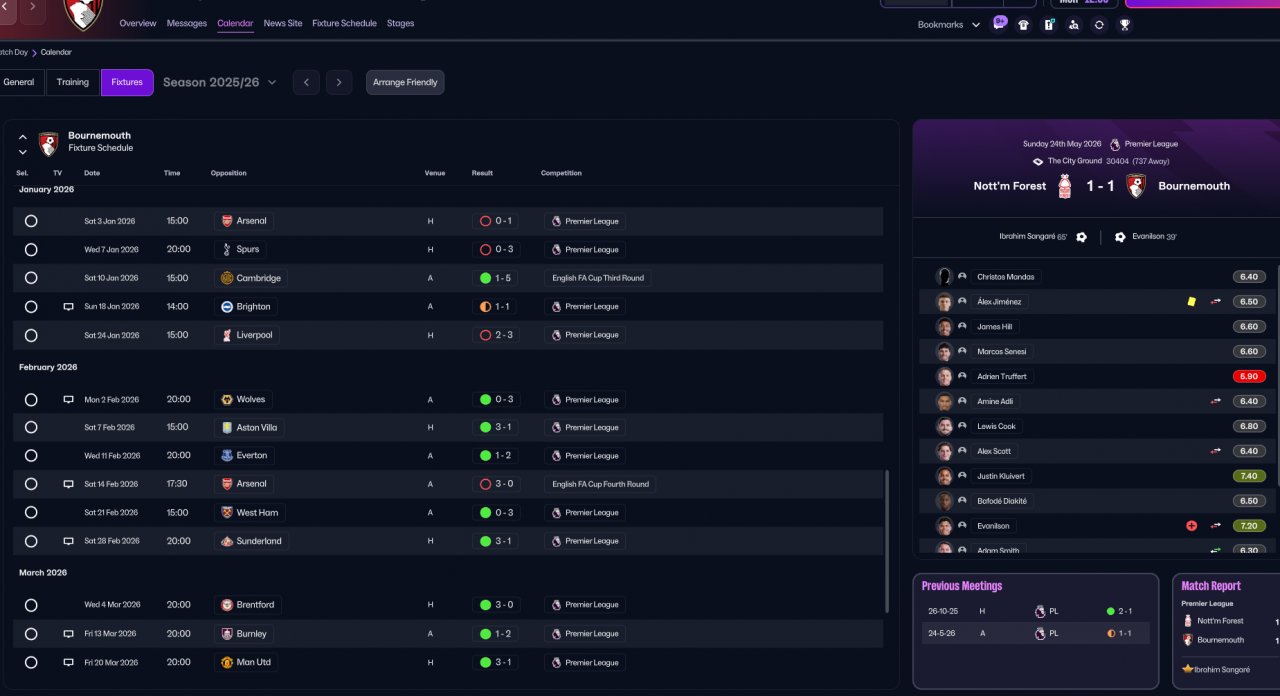Viewport: 1280px width, 696px height.
Task: Click Adrien Truffert red 5.90 rating badge
Action: (1248, 376)
